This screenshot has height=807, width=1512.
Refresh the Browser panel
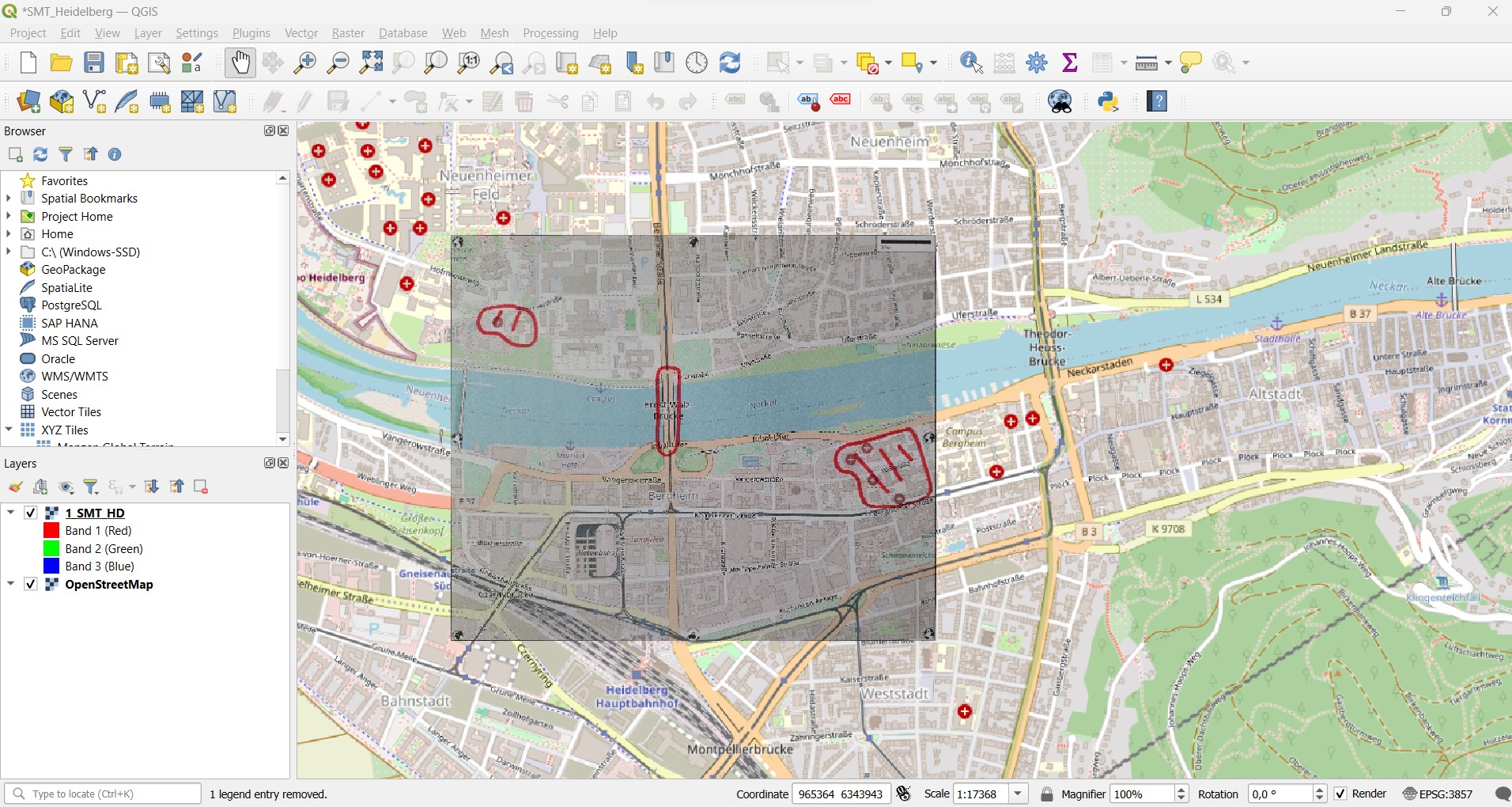tap(40, 154)
